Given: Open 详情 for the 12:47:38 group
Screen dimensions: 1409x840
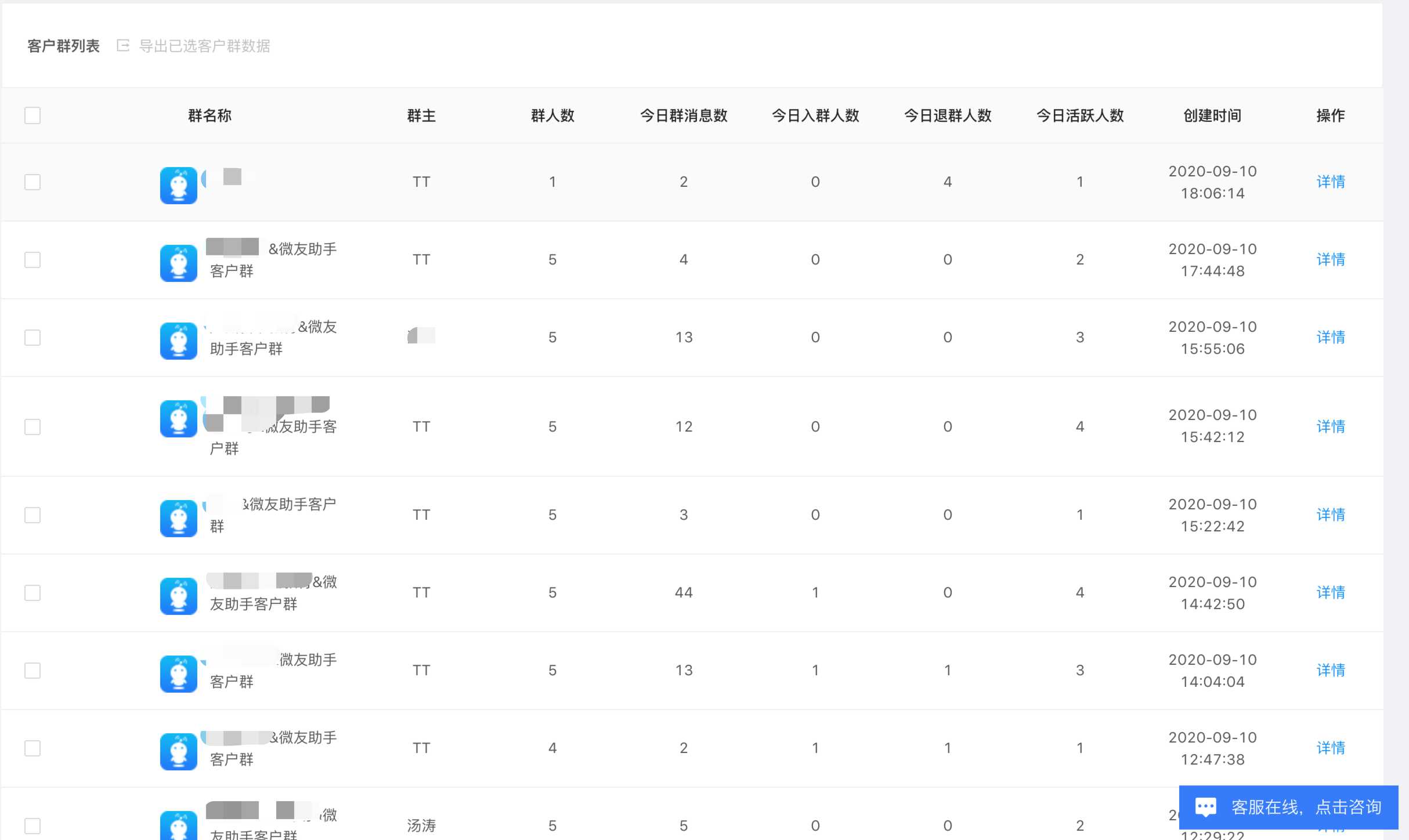Looking at the screenshot, I should [1331, 748].
